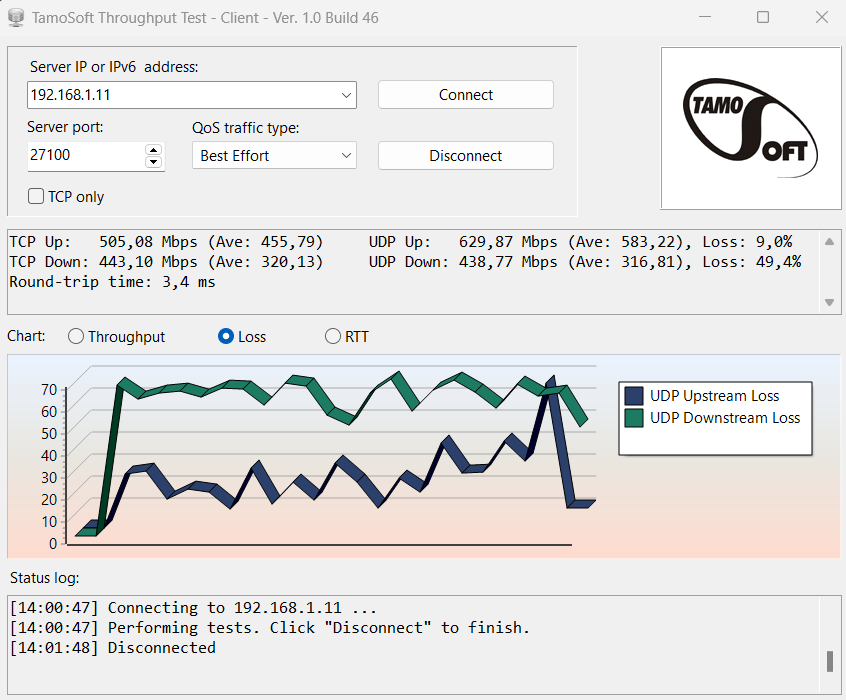Click the UDP Downstream Loss legend label
The height and width of the screenshot is (700, 846).
click(x=725, y=418)
